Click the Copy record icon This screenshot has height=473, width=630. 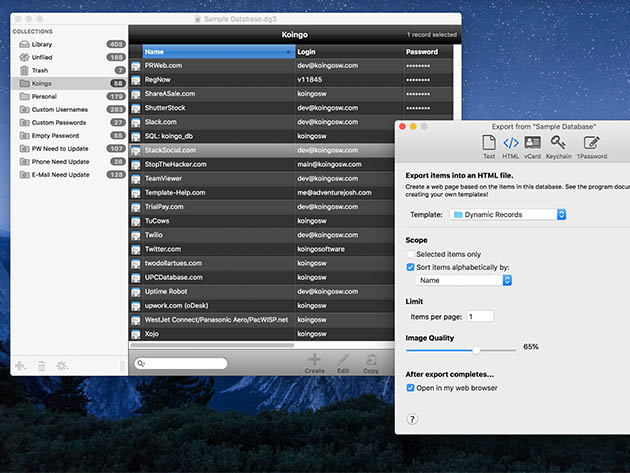[371, 363]
